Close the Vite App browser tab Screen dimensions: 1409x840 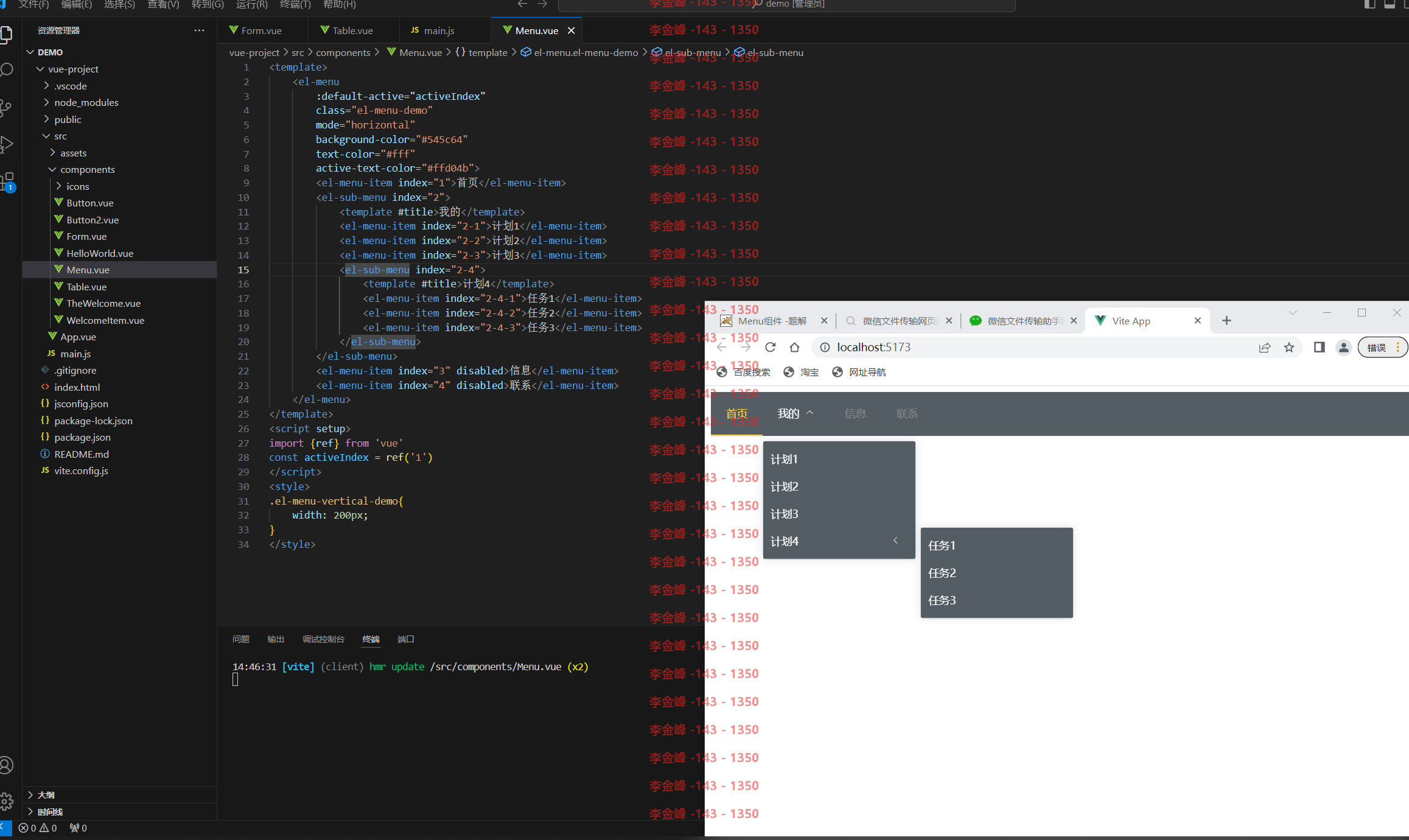point(1197,321)
